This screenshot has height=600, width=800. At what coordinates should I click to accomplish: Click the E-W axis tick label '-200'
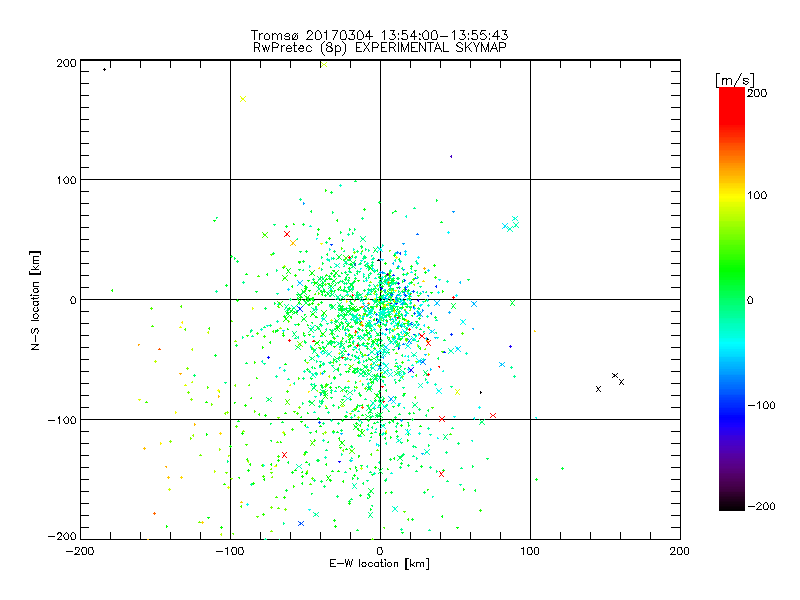click(80, 551)
